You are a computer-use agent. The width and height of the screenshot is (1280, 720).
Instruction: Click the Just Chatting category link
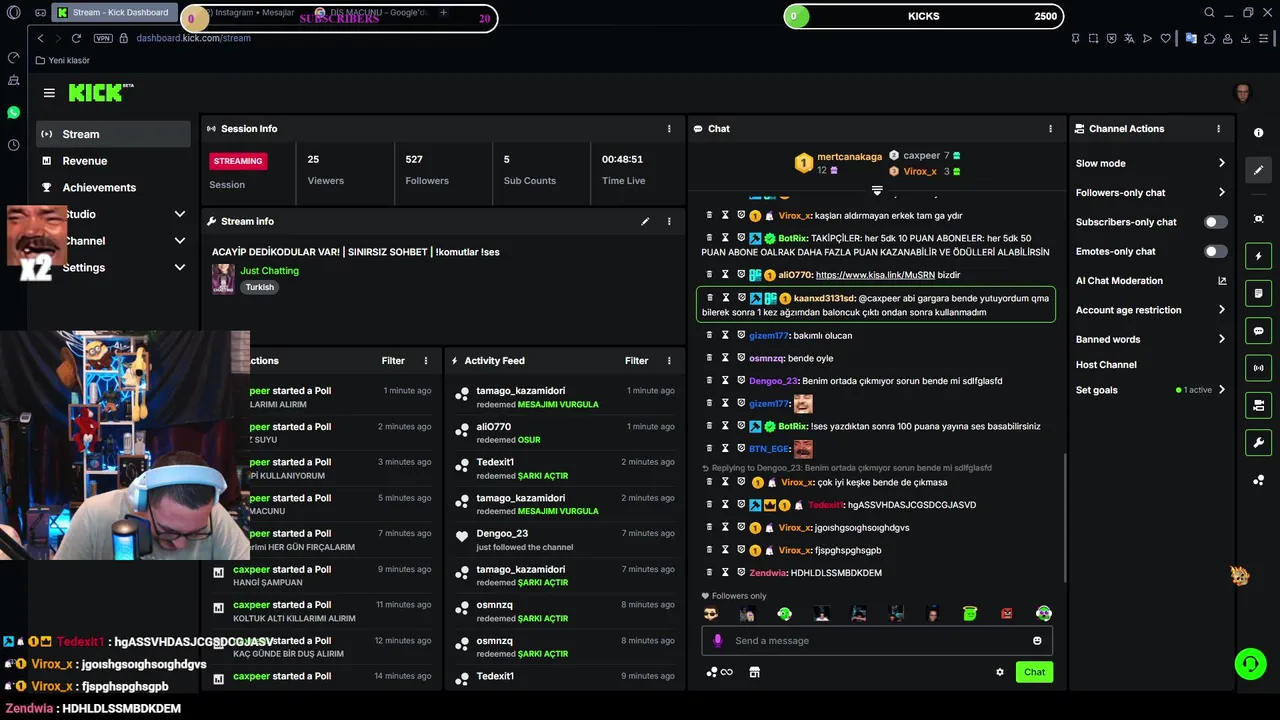(x=269, y=271)
